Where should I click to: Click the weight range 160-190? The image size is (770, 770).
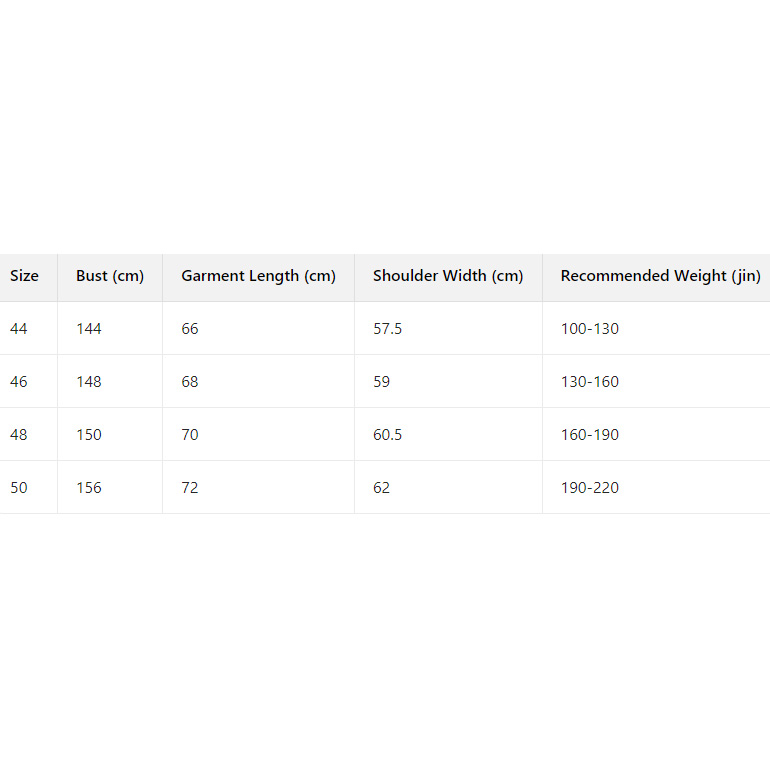click(x=590, y=435)
